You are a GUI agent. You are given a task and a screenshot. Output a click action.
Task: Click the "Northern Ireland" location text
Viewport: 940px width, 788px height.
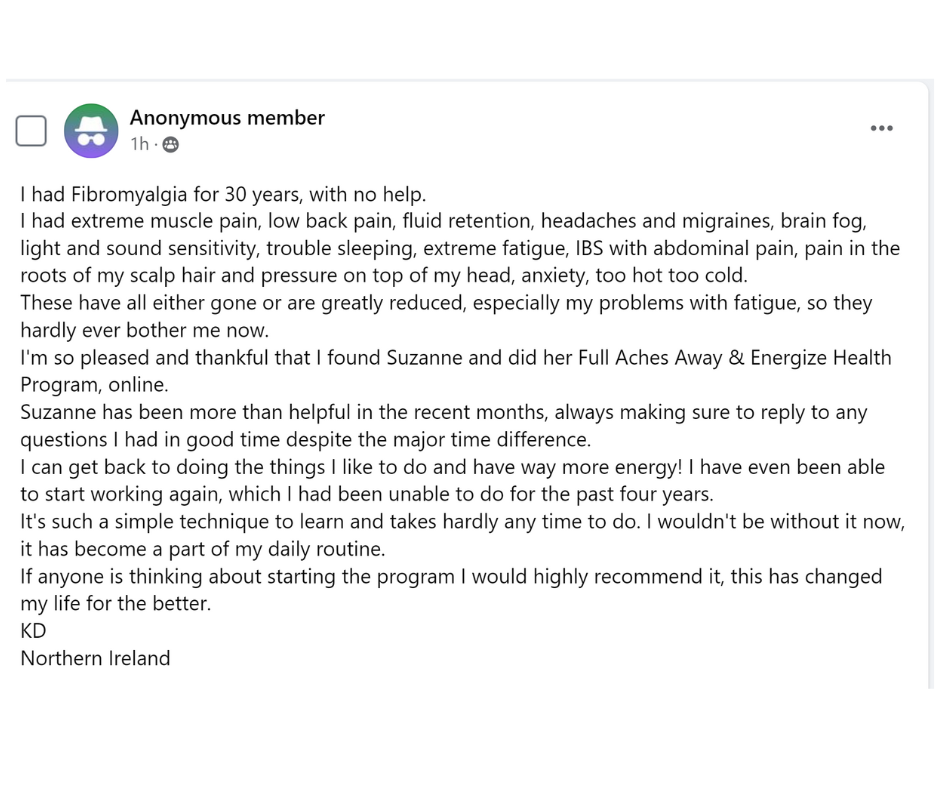click(95, 658)
